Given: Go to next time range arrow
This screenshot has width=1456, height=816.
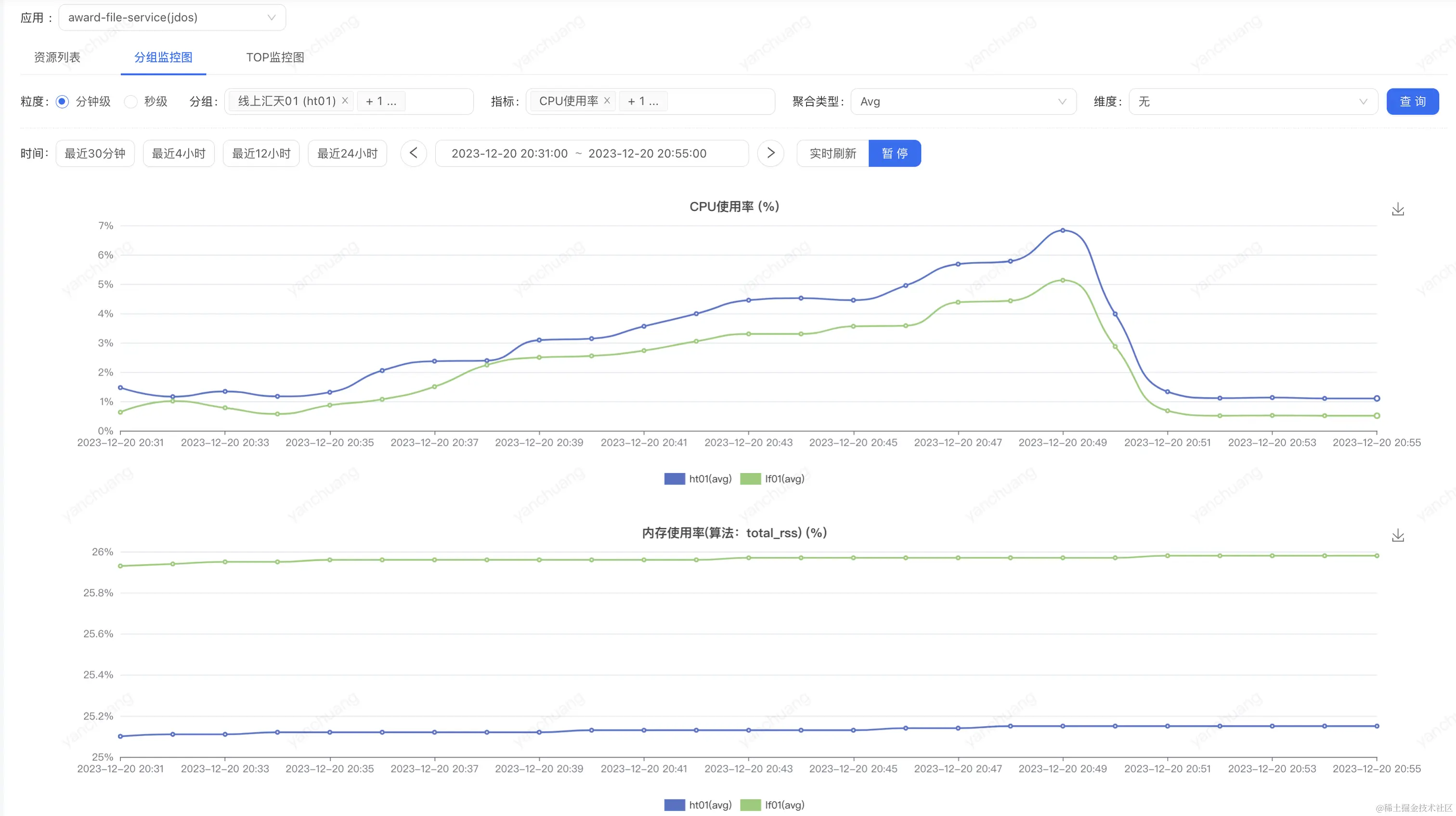Looking at the screenshot, I should [770, 153].
